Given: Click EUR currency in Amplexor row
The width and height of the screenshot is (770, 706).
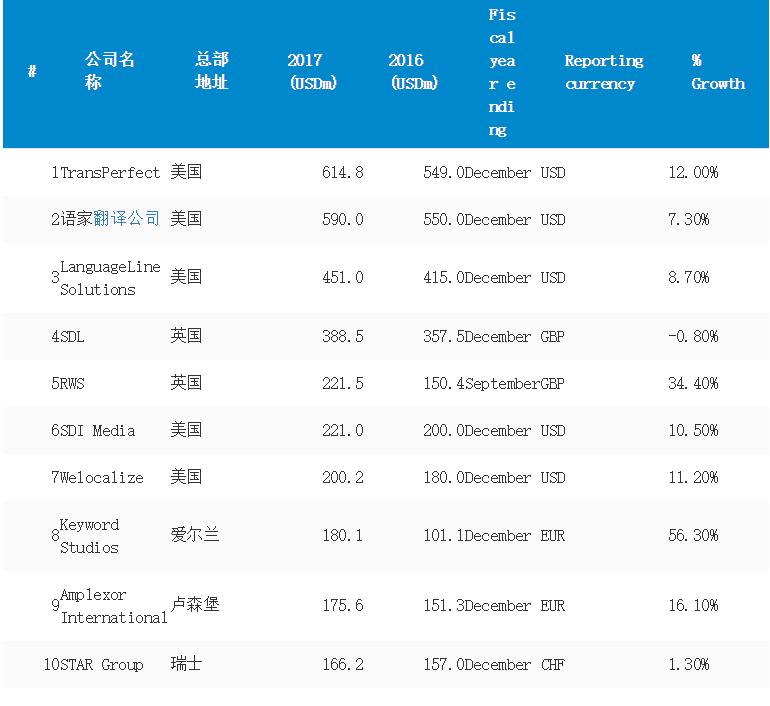Looking at the screenshot, I should point(552,606).
